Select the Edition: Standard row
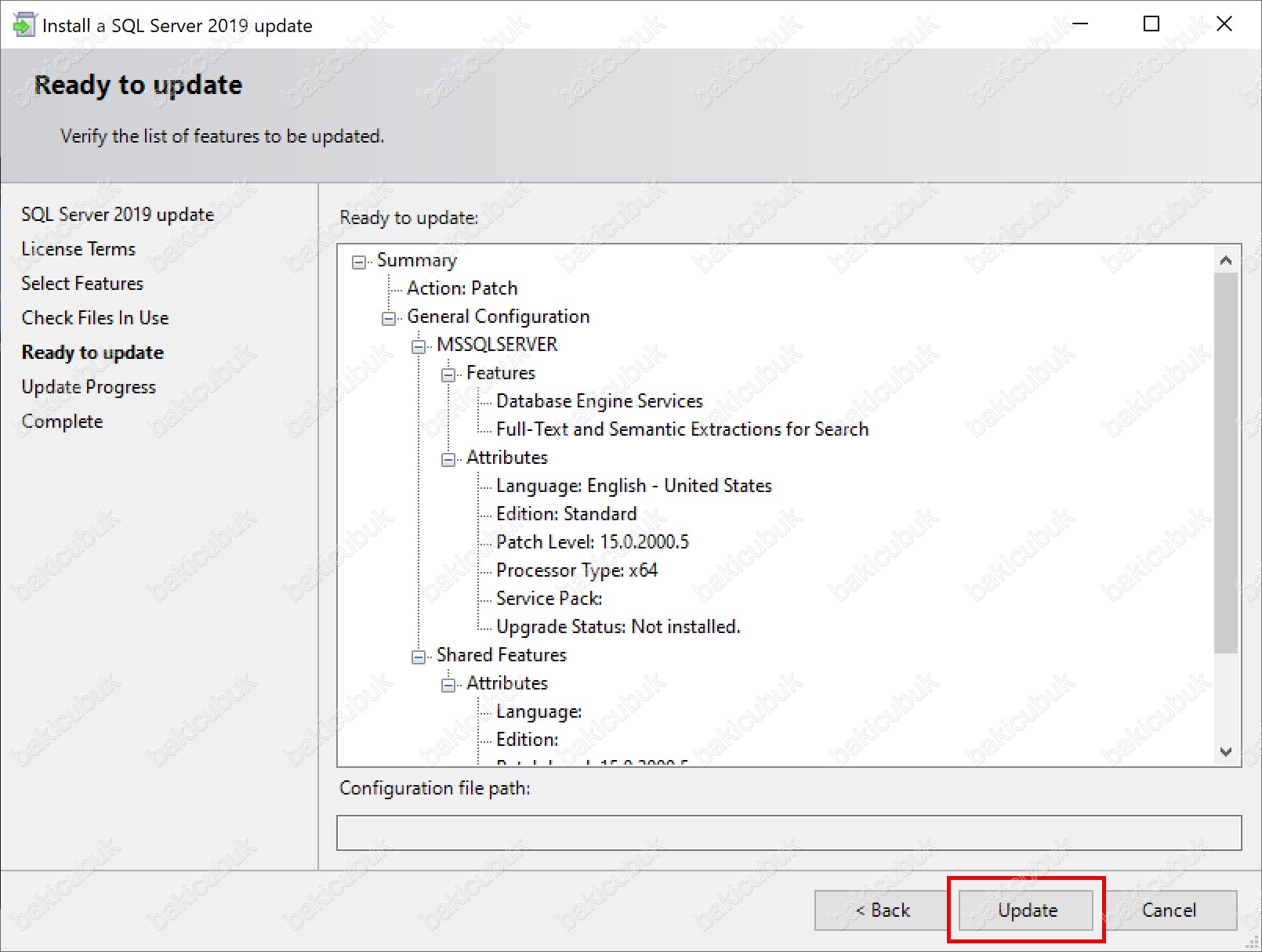Screen dimensions: 1262x952 (x=567, y=514)
